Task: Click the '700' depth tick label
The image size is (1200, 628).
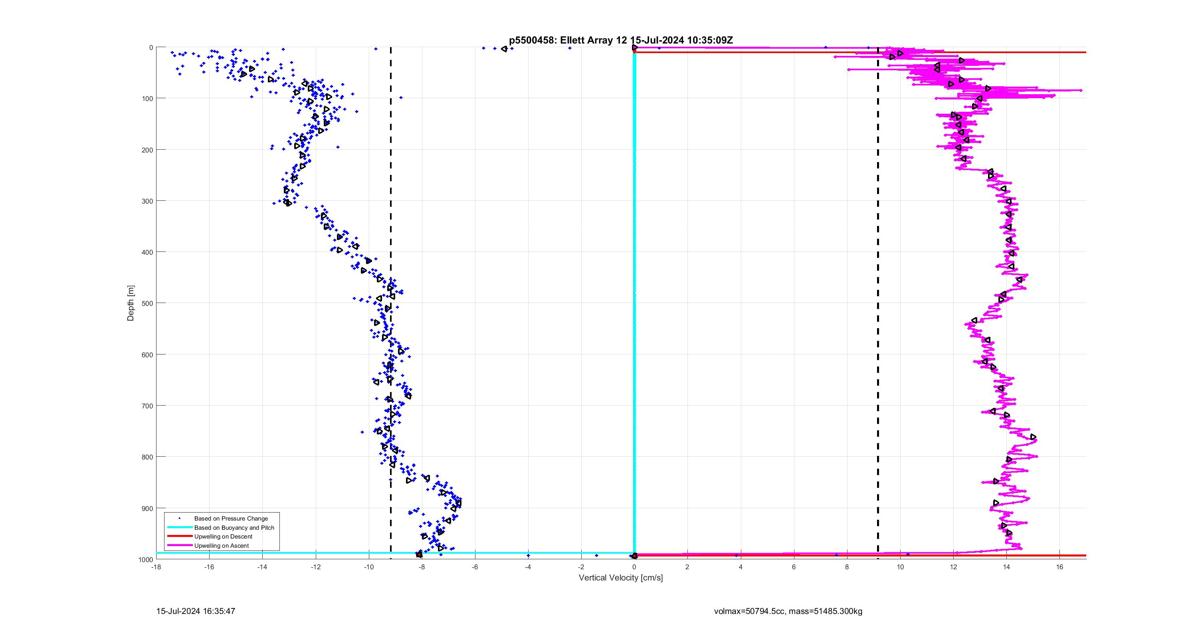Action: coord(146,406)
